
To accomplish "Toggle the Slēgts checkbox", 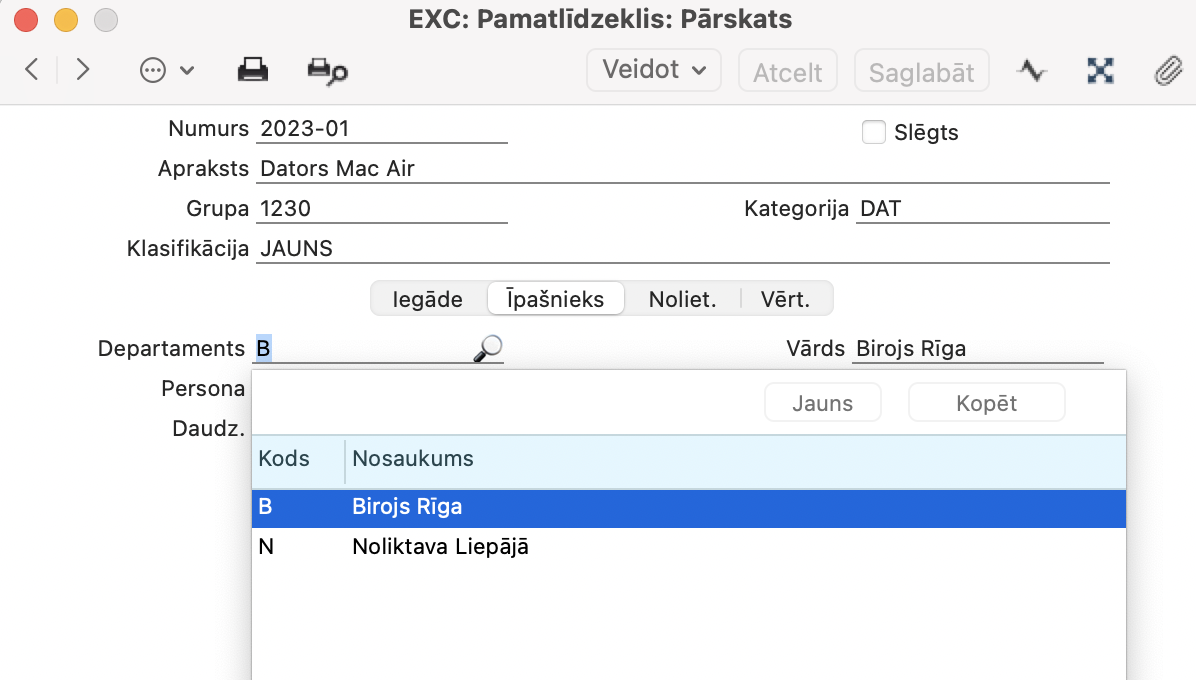I will [x=874, y=132].
